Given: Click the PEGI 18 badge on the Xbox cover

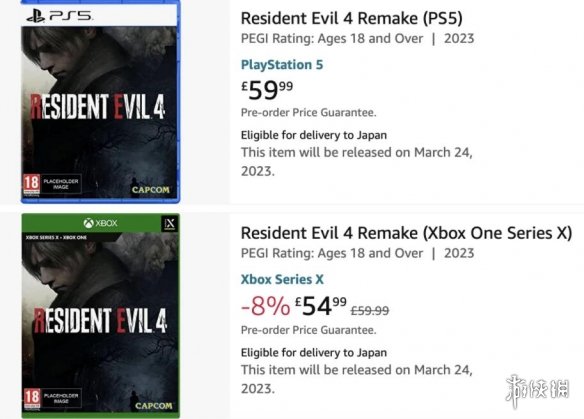Looking at the screenshot, I should [x=32, y=398].
